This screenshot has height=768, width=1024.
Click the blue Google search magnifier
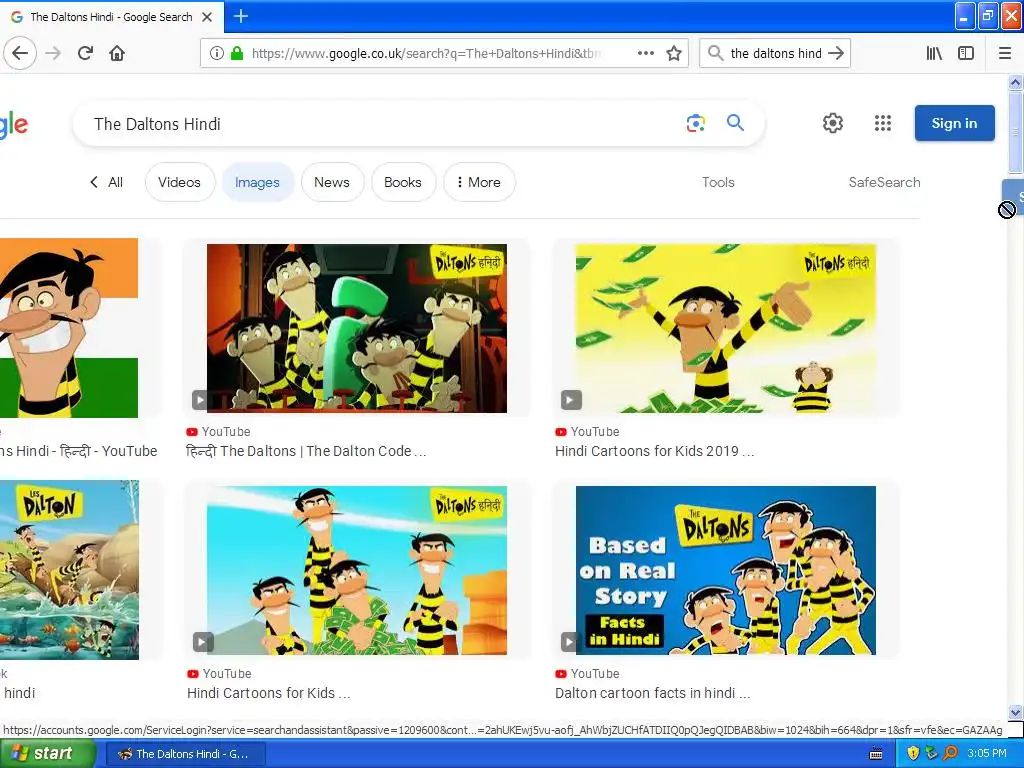(x=735, y=122)
